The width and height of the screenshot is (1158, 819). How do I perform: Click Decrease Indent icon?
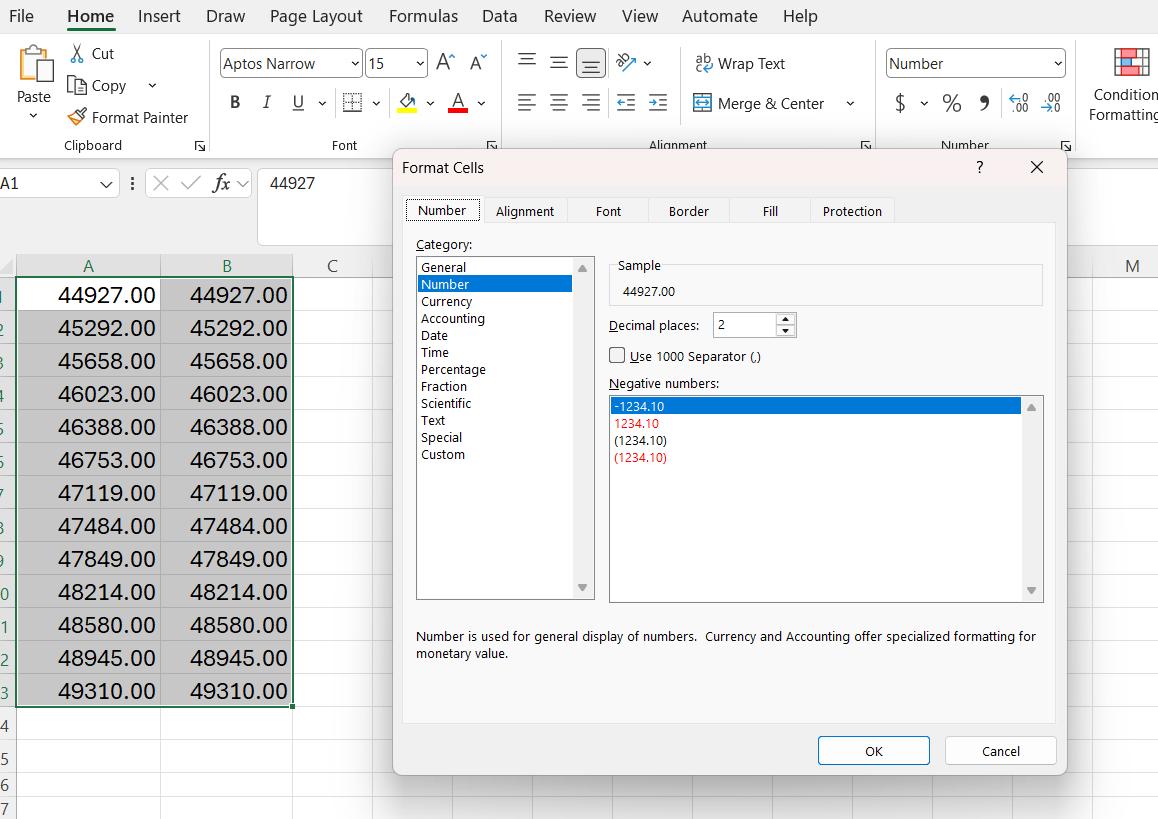626,103
